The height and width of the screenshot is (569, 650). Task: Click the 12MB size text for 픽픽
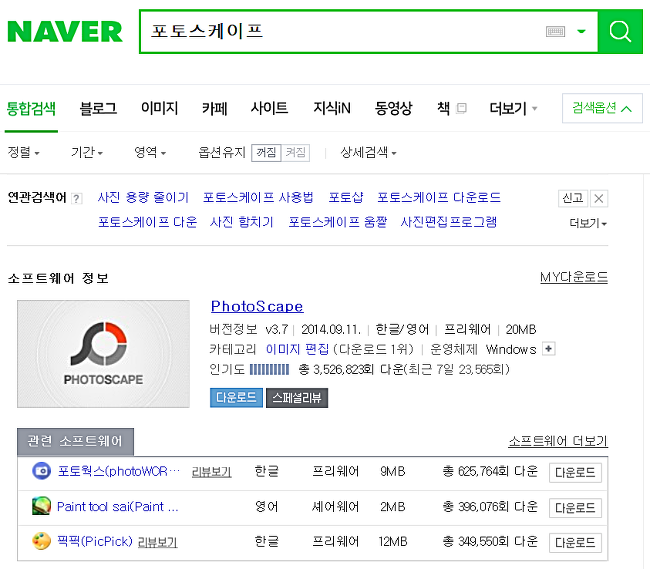point(393,542)
